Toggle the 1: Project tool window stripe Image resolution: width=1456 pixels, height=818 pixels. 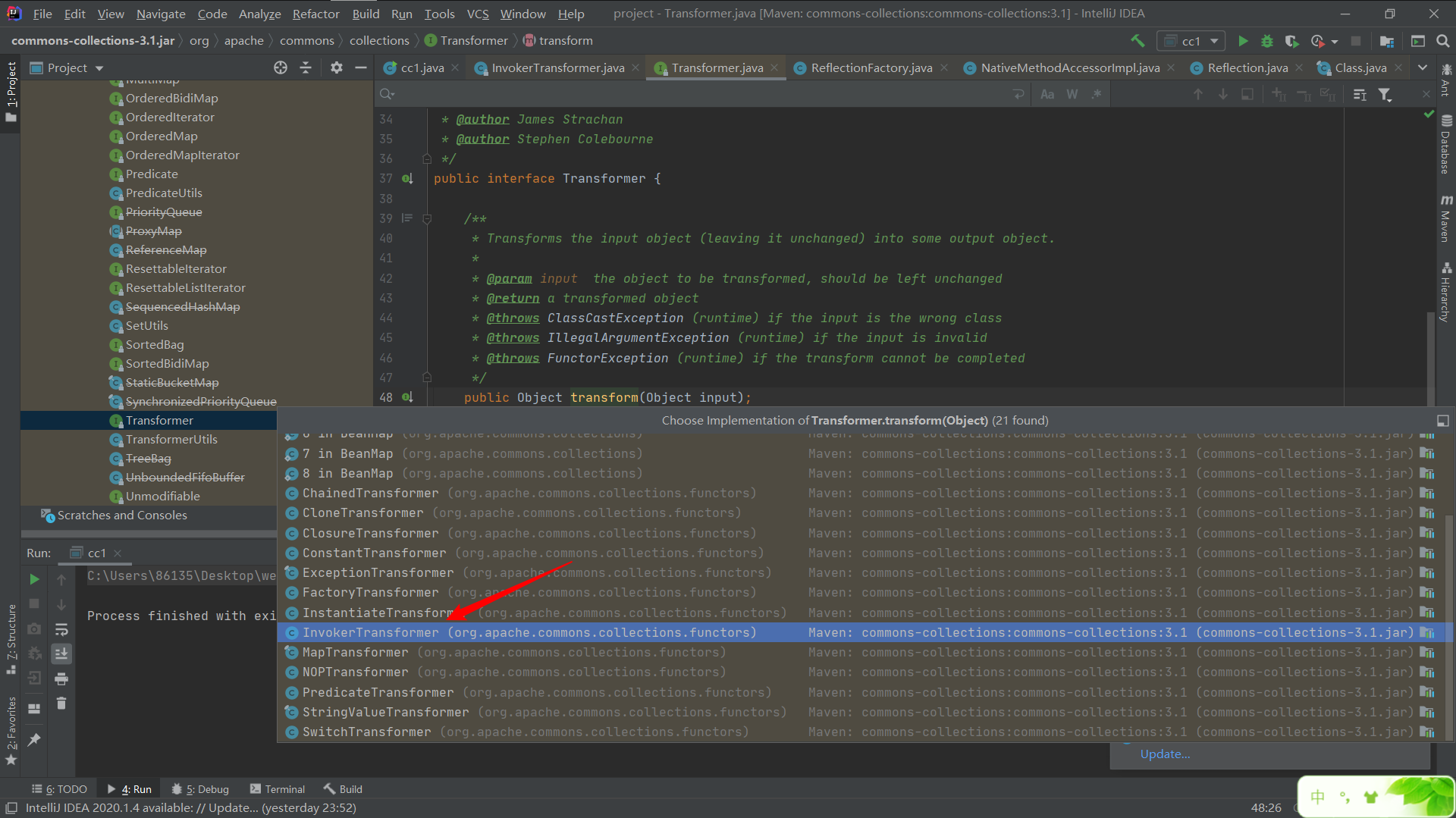[11, 92]
